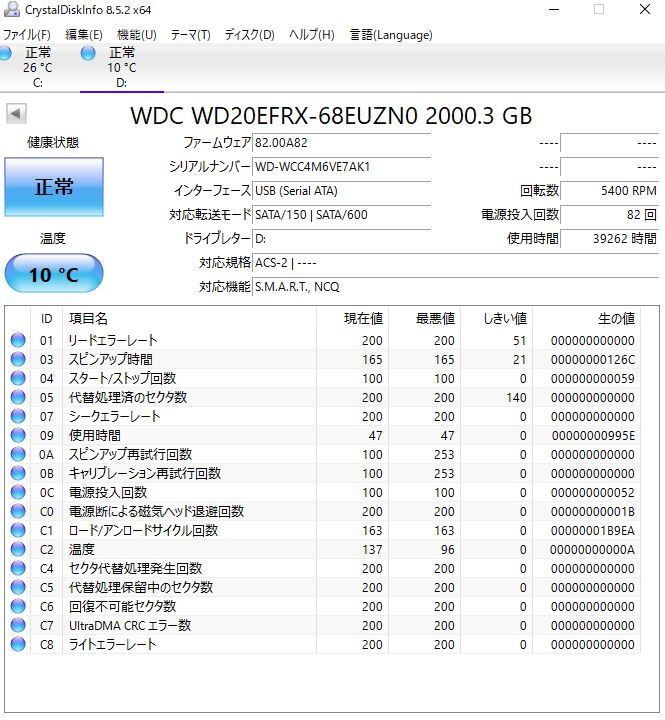665x720 pixels.
Task: Click raw value 00000001B9EA
Action: [592, 530]
